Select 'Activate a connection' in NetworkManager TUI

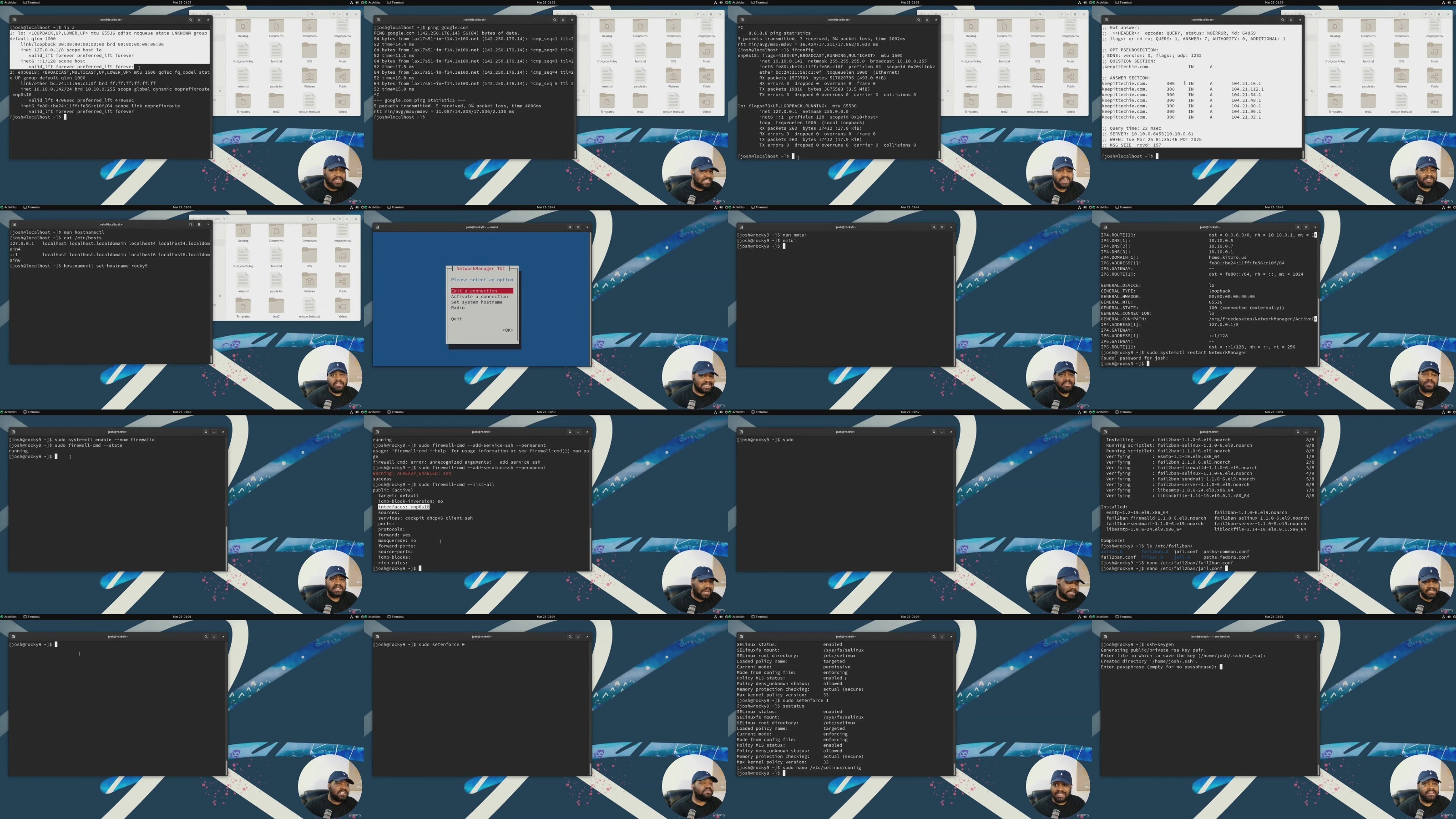pyautogui.click(x=479, y=296)
